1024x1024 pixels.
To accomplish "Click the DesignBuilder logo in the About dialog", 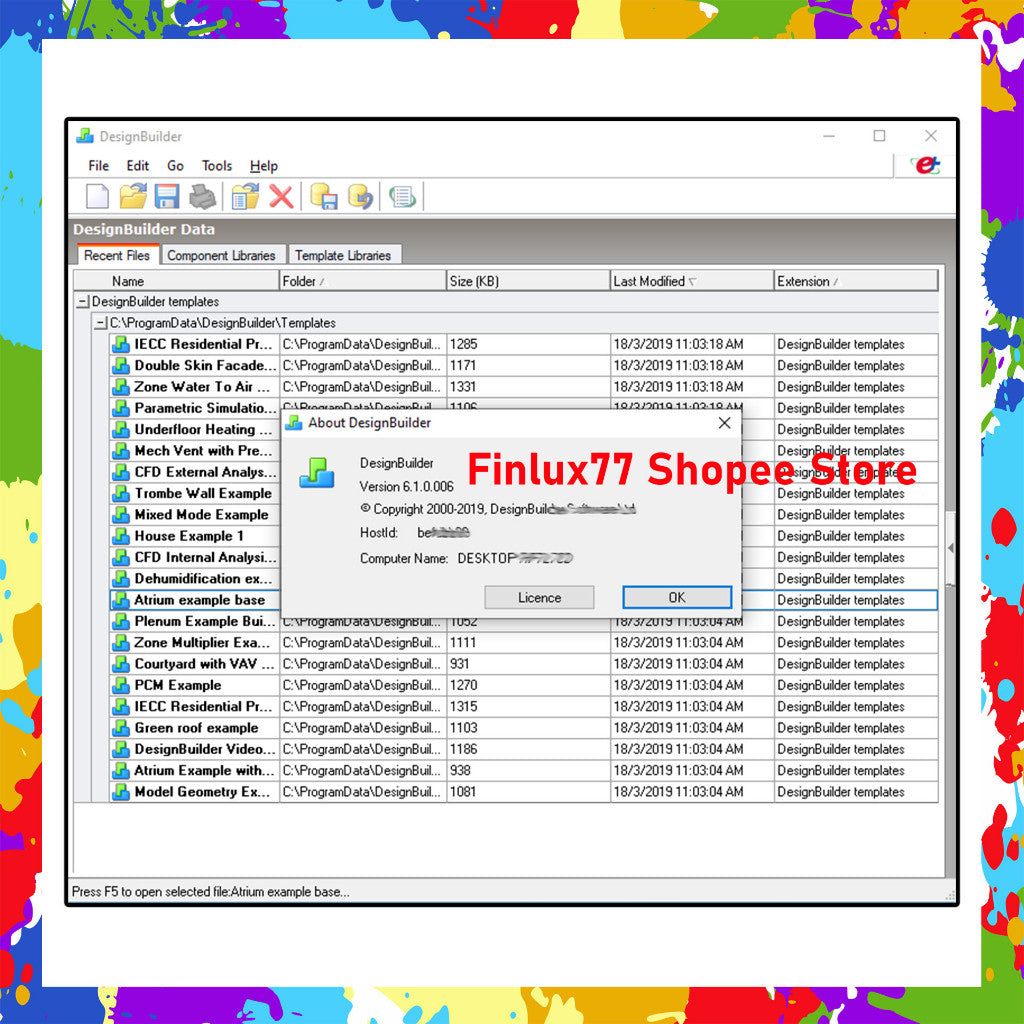I will [314, 472].
